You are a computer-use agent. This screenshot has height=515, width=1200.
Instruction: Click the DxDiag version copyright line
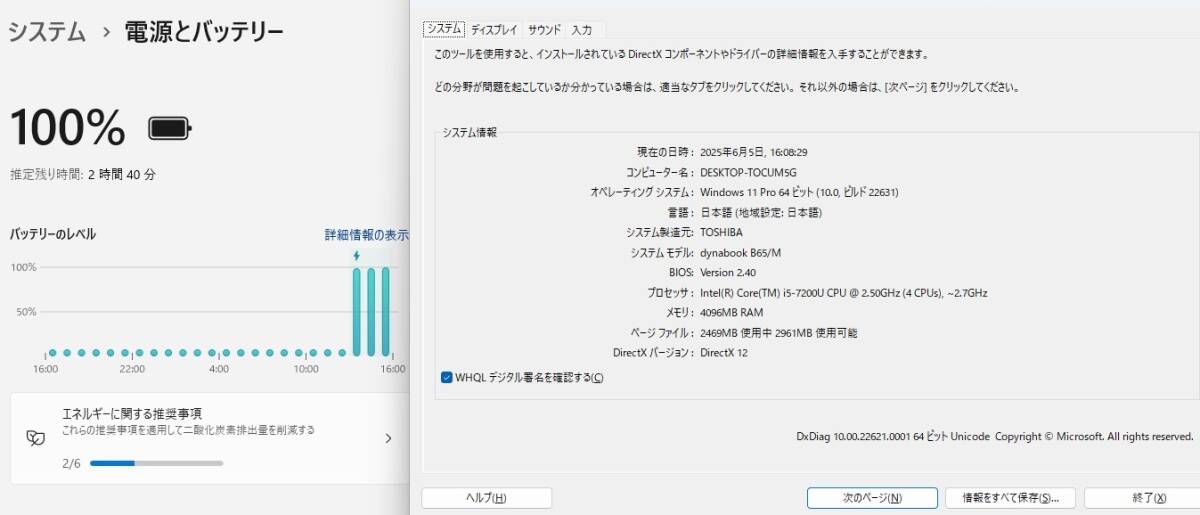point(995,436)
